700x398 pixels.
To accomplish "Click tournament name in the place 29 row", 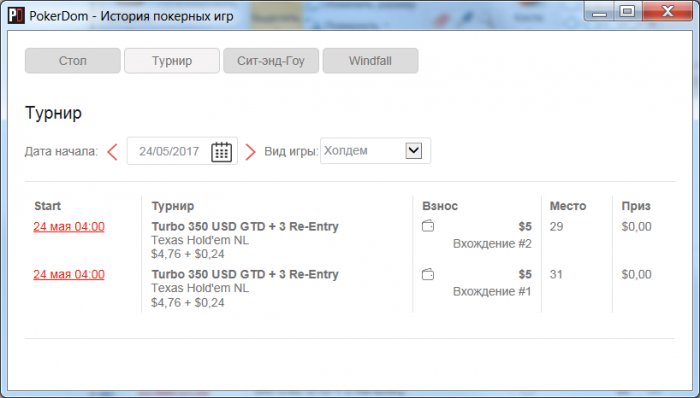I will pos(245,226).
